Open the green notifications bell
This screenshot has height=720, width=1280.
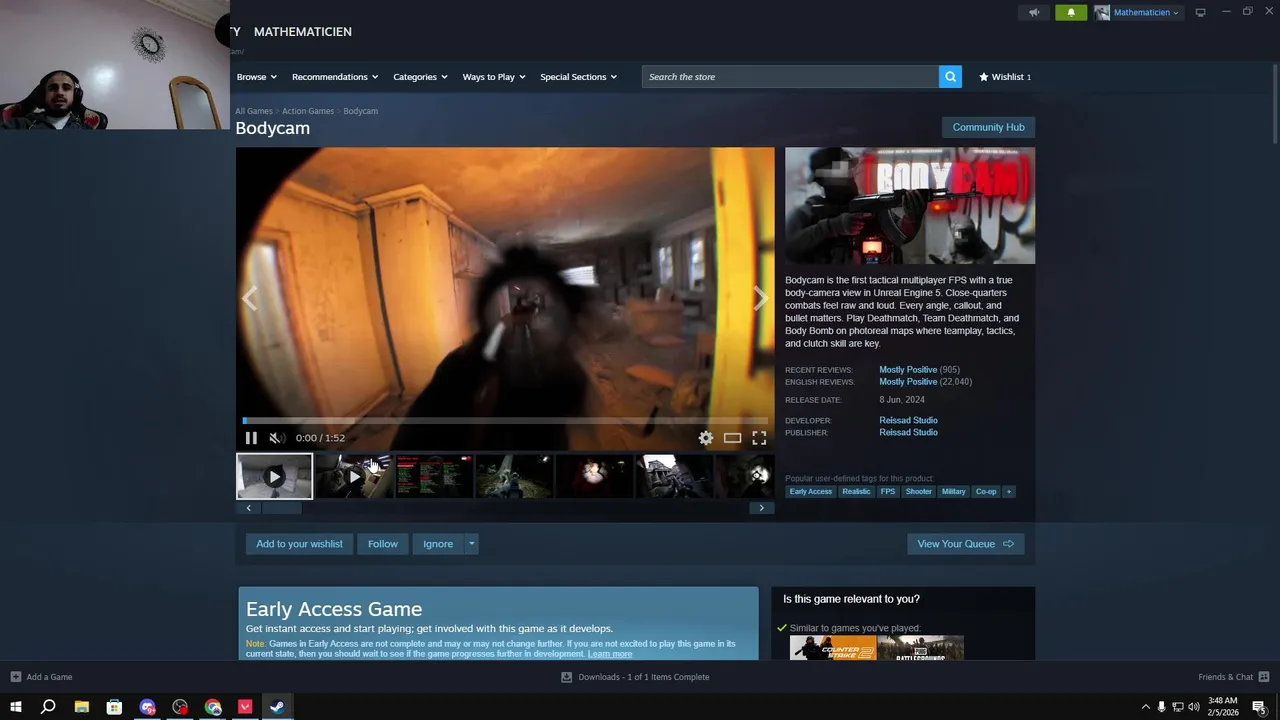[1071, 12]
